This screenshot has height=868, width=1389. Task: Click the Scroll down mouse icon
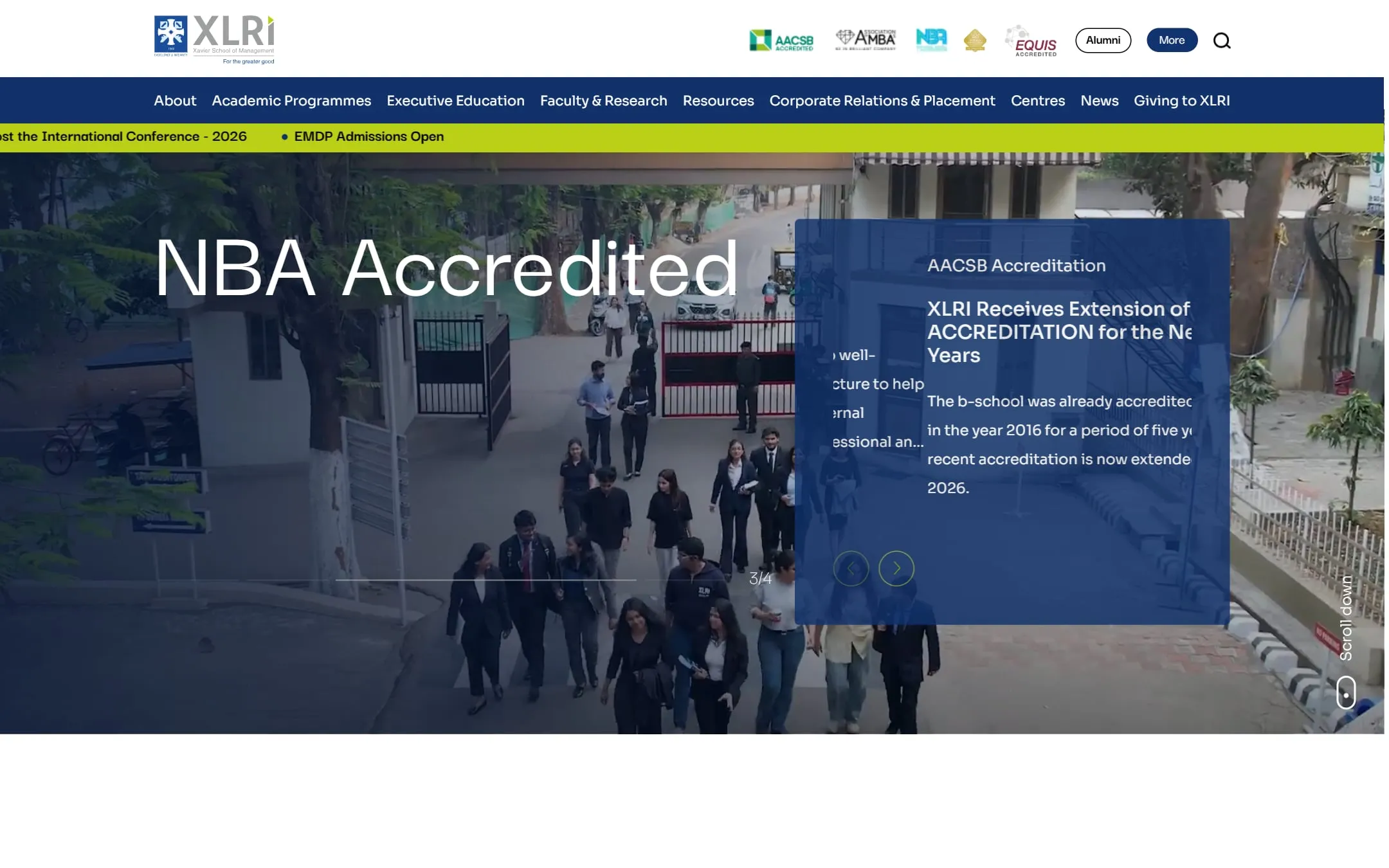click(1346, 692)
